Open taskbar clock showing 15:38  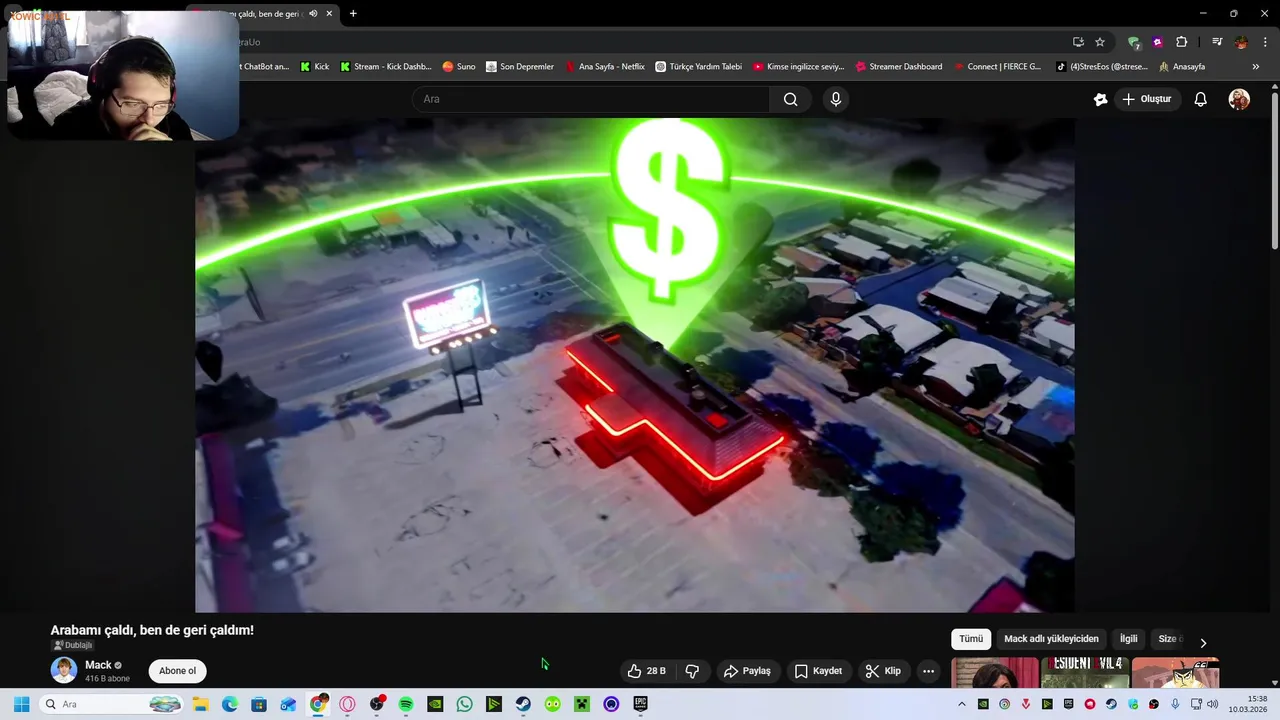[1249, 704]
